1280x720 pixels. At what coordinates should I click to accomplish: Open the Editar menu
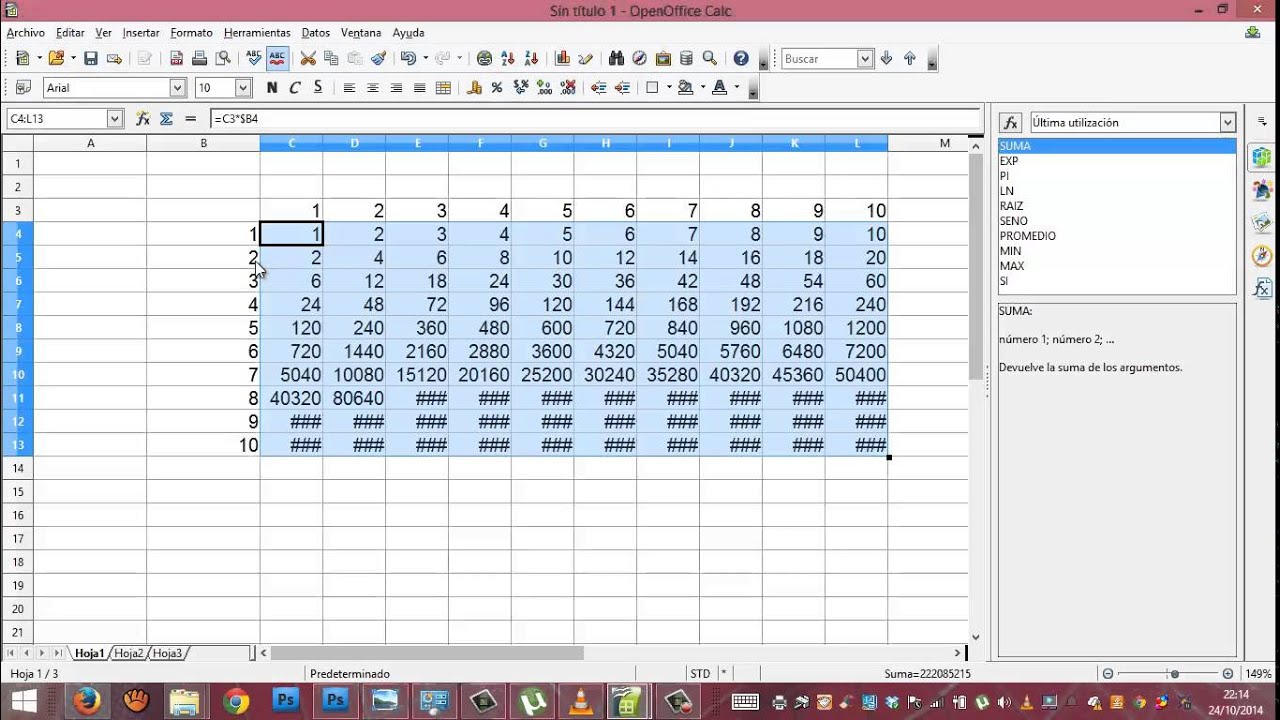coord(70,33)
